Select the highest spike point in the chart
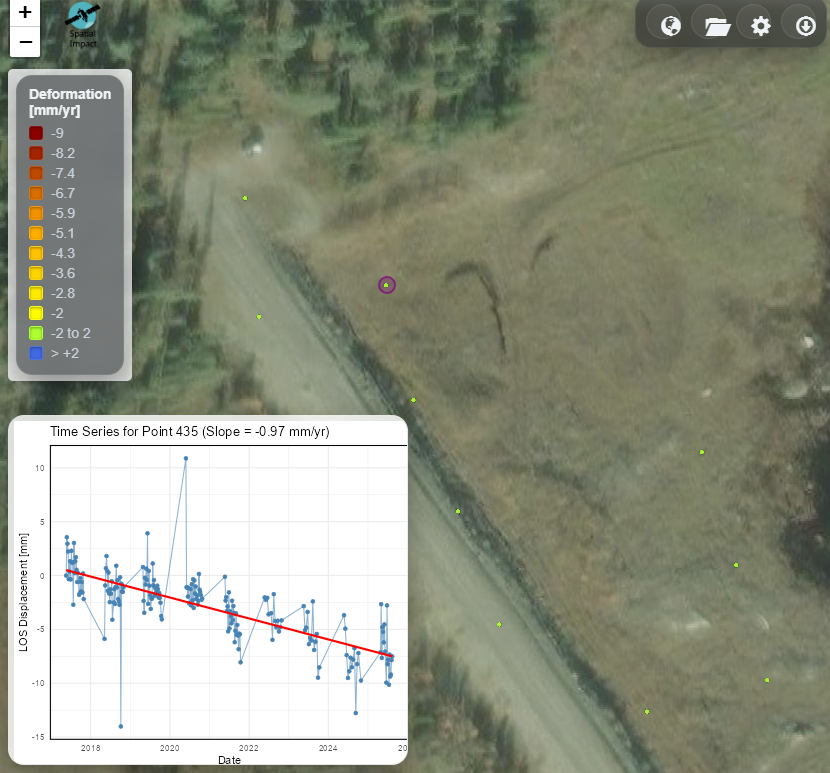 coord(185,458)
